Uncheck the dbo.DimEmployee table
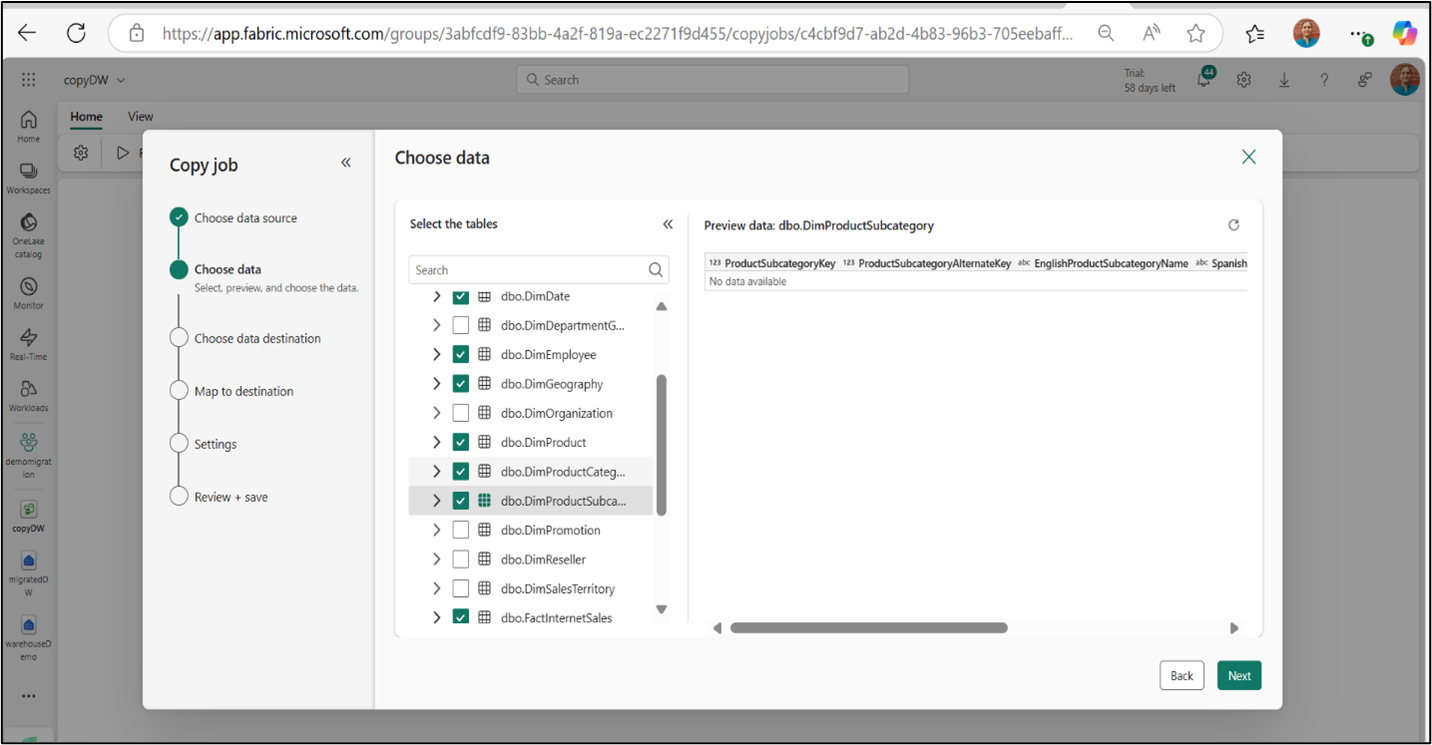This screenshot has width=1432, height=745. coord(461,354)
